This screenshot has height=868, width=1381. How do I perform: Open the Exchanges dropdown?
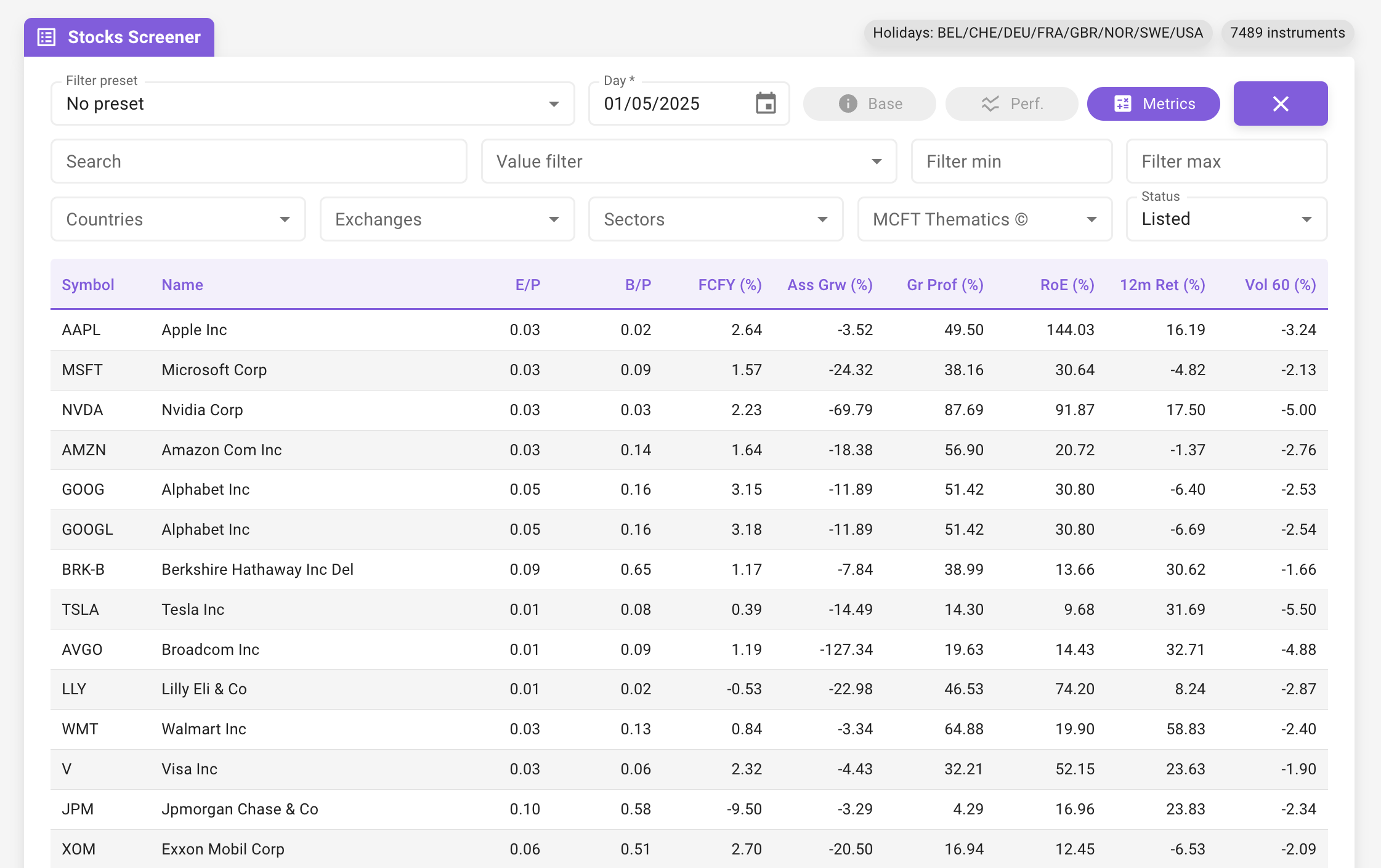pos(447,219)
